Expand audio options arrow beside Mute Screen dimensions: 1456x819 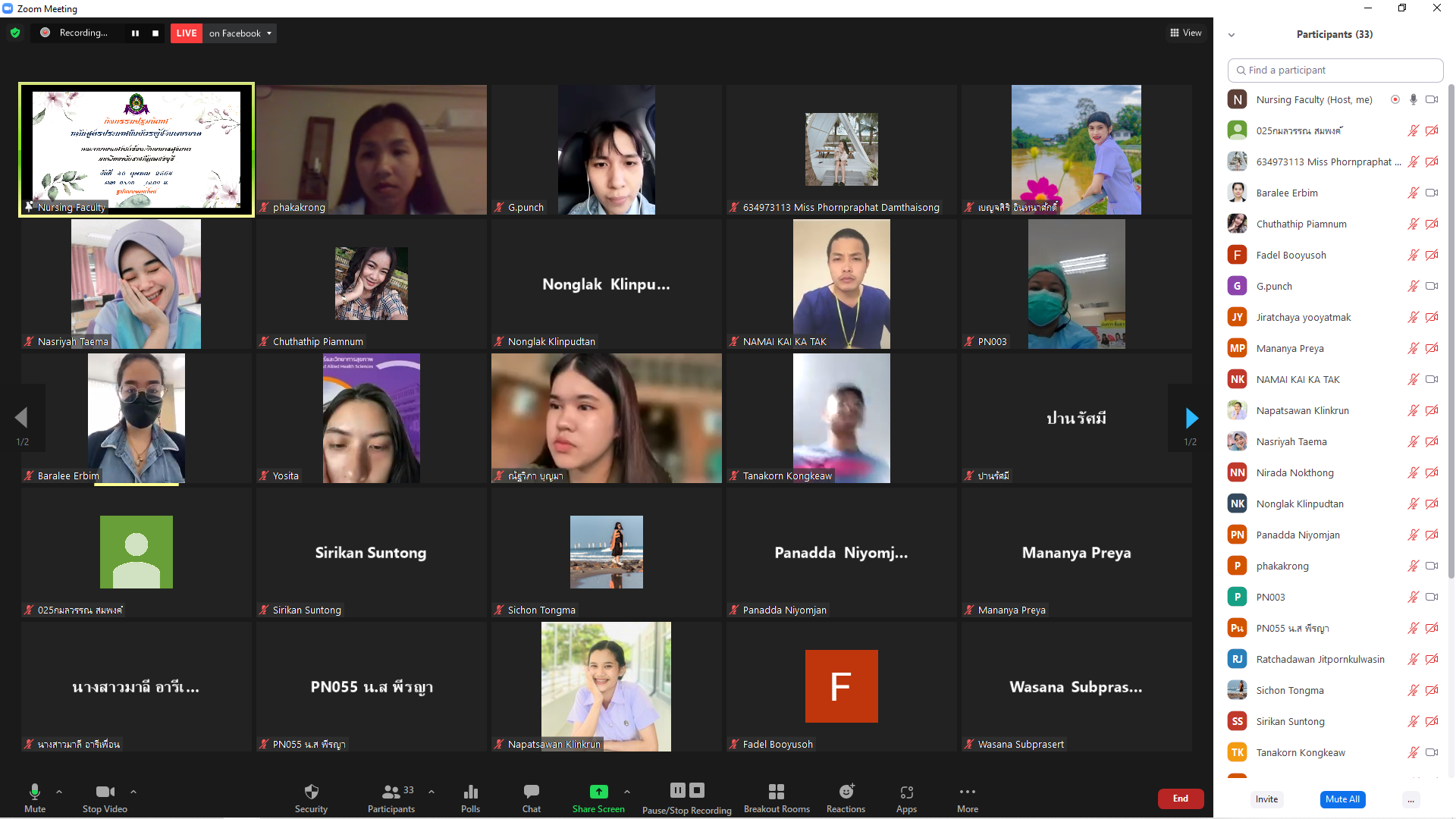click(59, 792)
